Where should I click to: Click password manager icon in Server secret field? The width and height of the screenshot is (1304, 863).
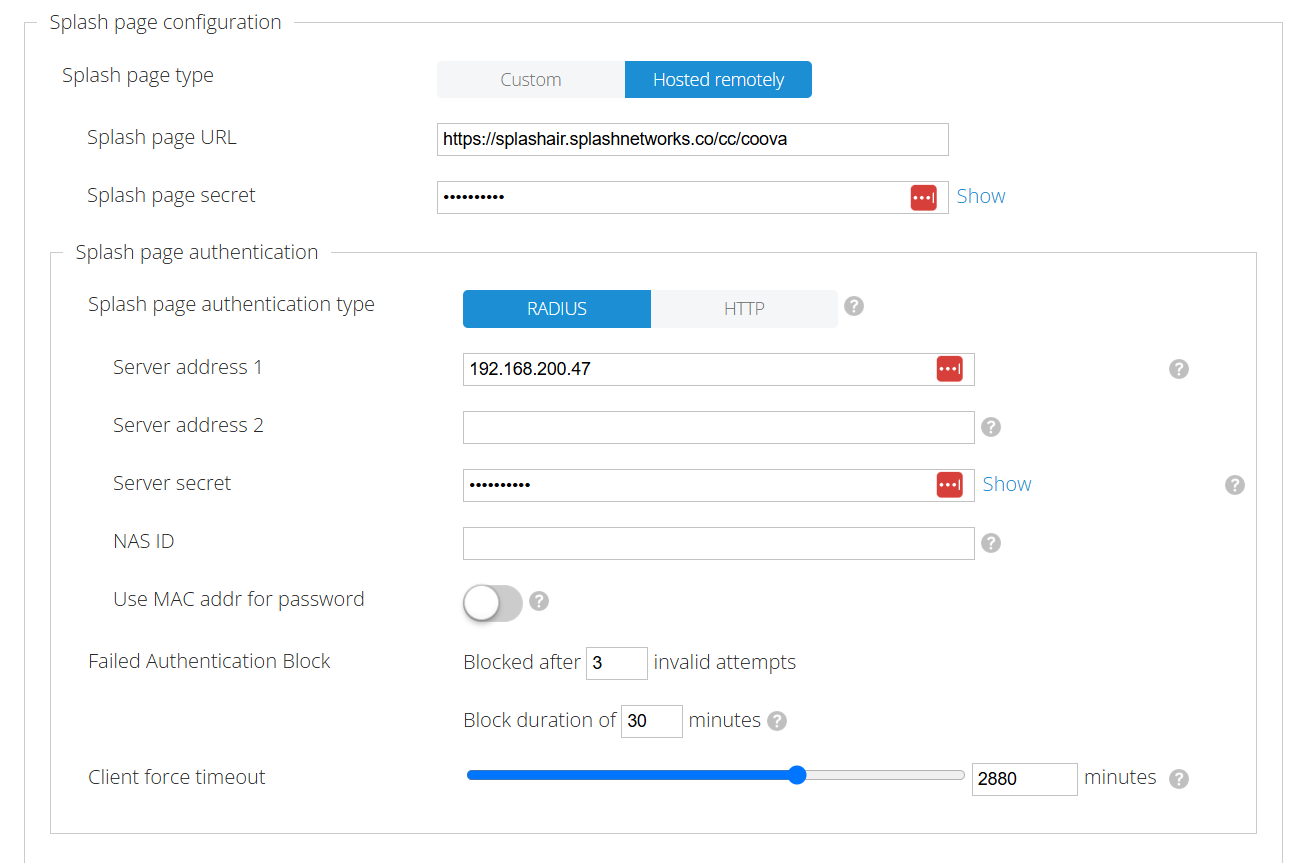point(949,485)
